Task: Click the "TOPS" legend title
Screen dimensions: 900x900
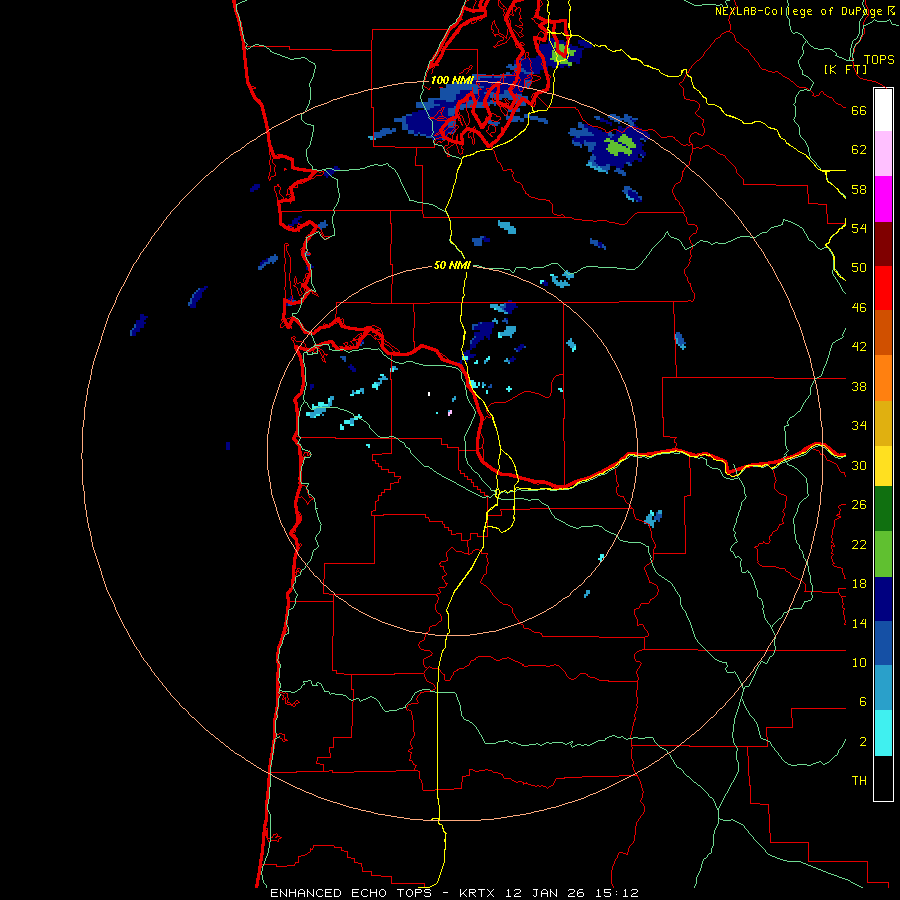Action: point(879,60)
